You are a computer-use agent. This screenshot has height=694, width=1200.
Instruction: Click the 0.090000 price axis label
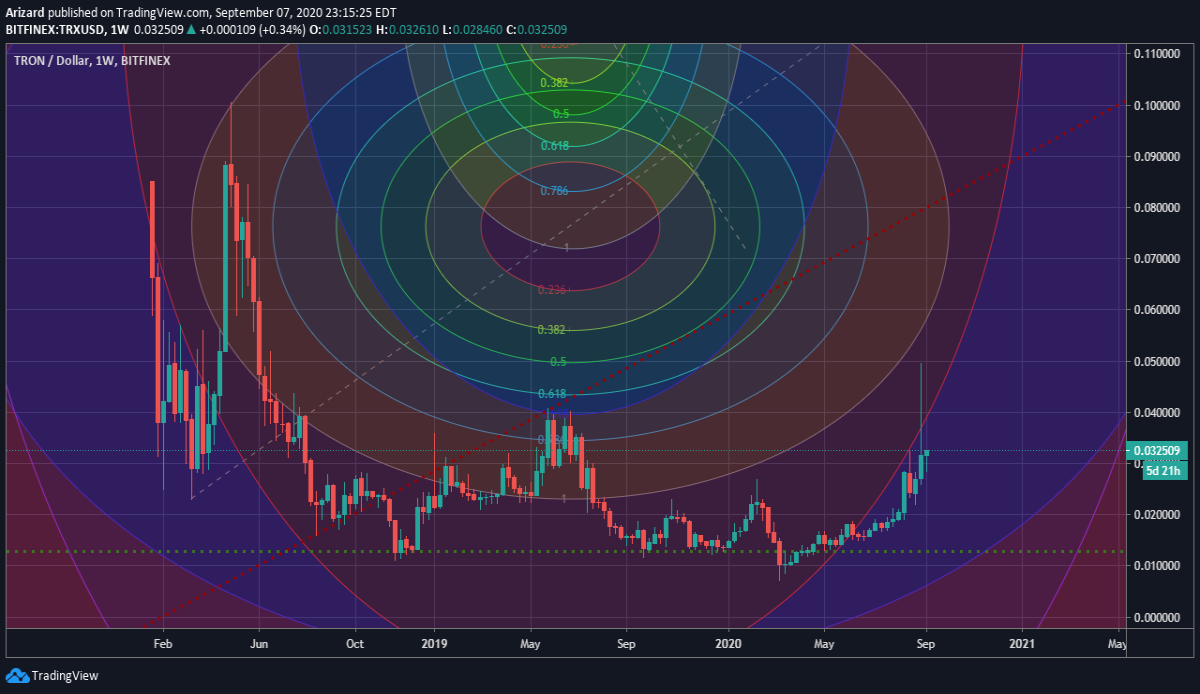[1158, 156]
